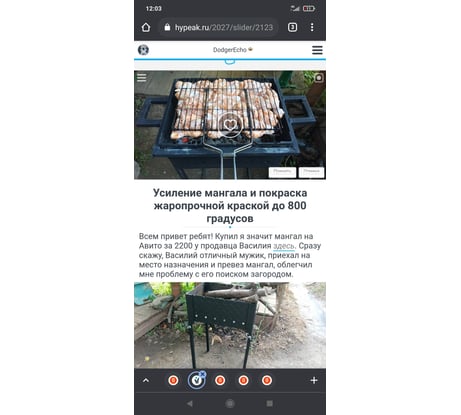Image resolution: width=461 pixels, height=415 pixels.
Task: Tap the camera icon on cover image
Action: coord(319,78)
